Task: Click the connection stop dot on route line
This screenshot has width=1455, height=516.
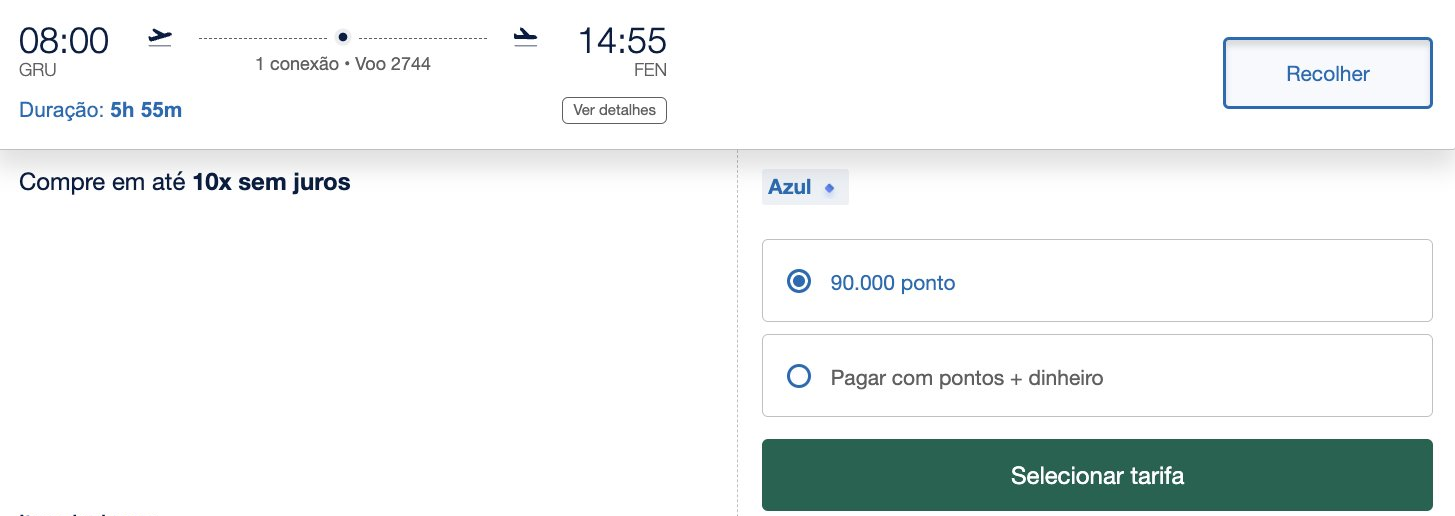Action: [343, 37]
